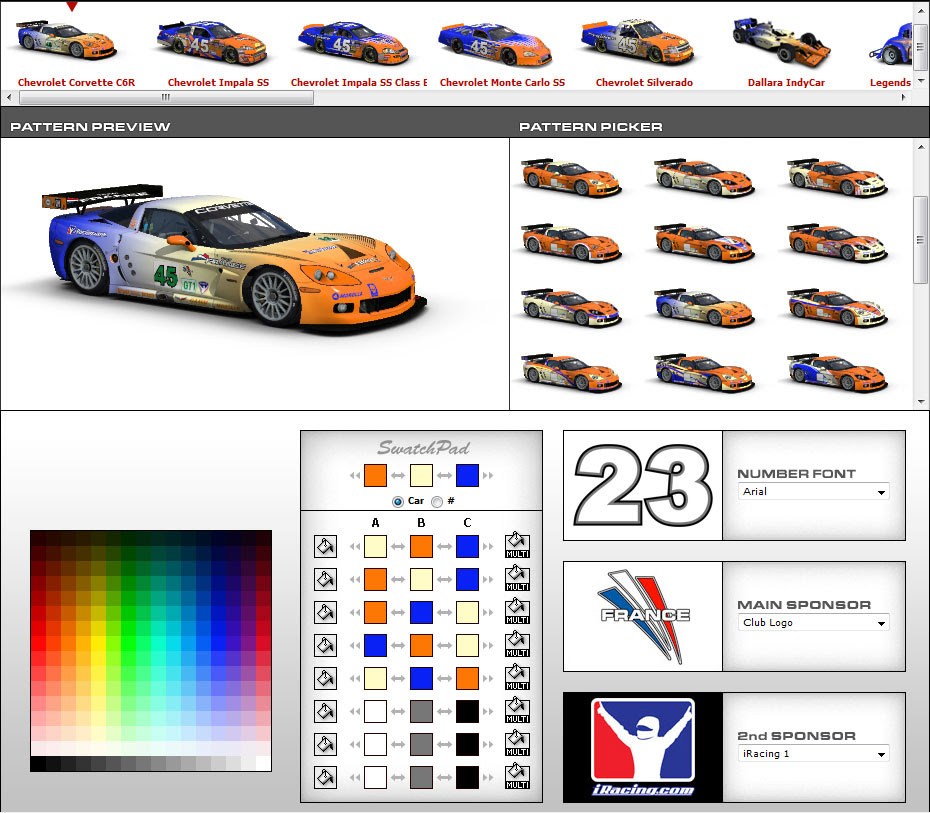Click the number 23 preview box

coord(643,486)
